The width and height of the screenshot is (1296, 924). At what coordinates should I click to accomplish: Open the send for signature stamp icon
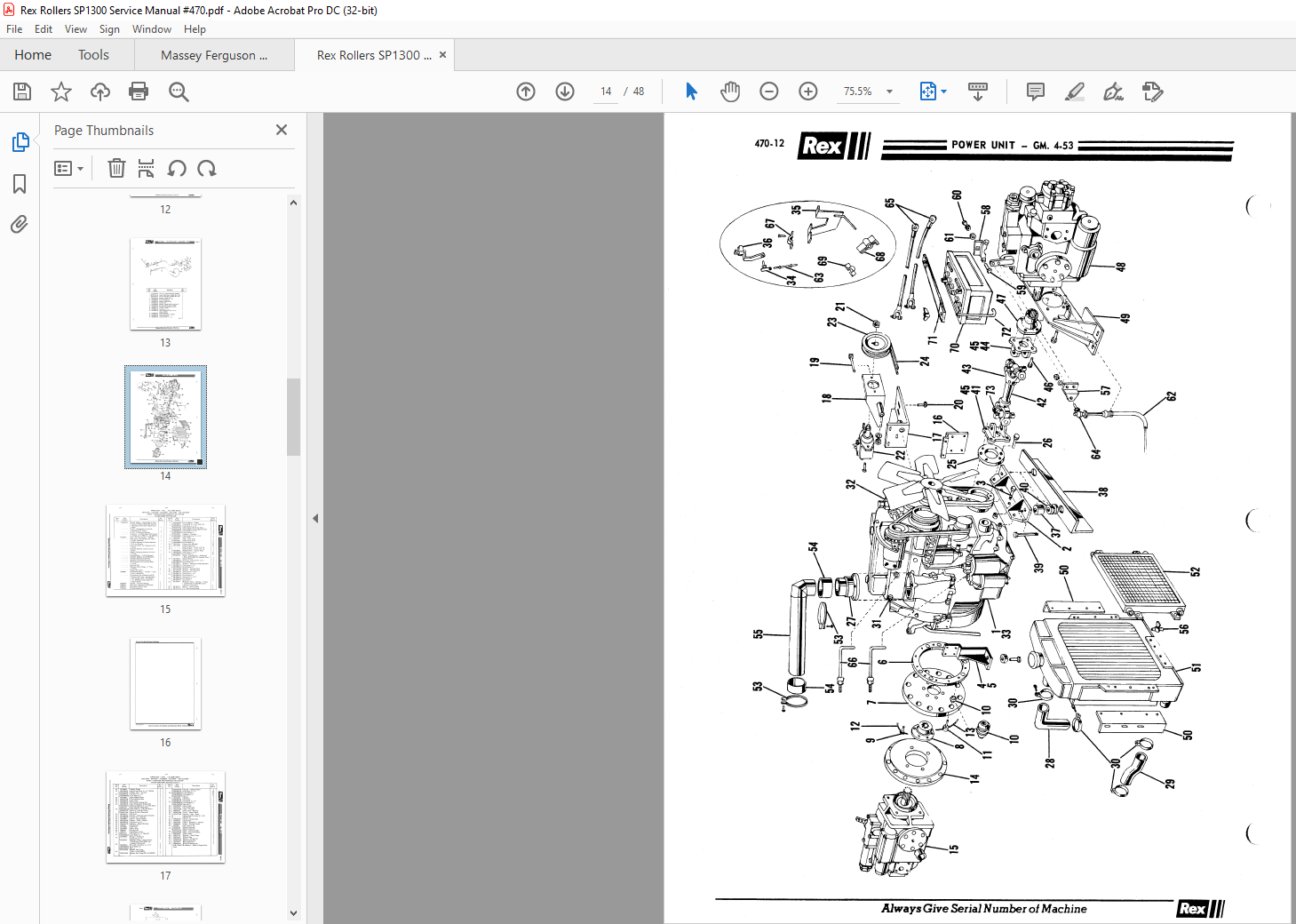point(1152,92)
